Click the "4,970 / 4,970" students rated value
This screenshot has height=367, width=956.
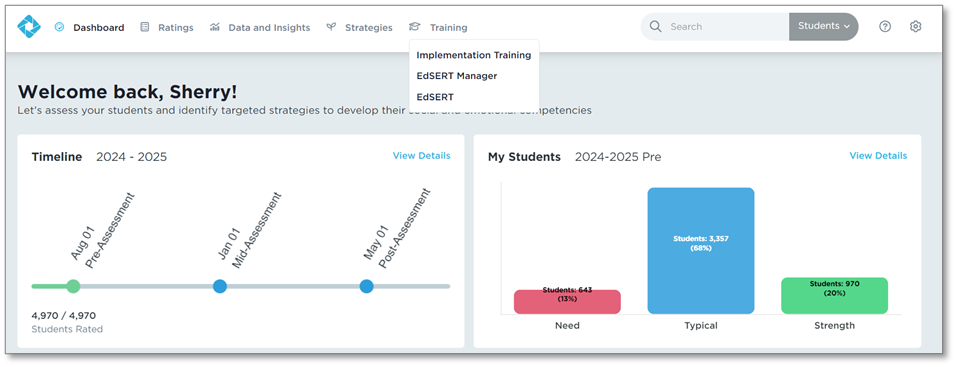[x=63, y=315]
